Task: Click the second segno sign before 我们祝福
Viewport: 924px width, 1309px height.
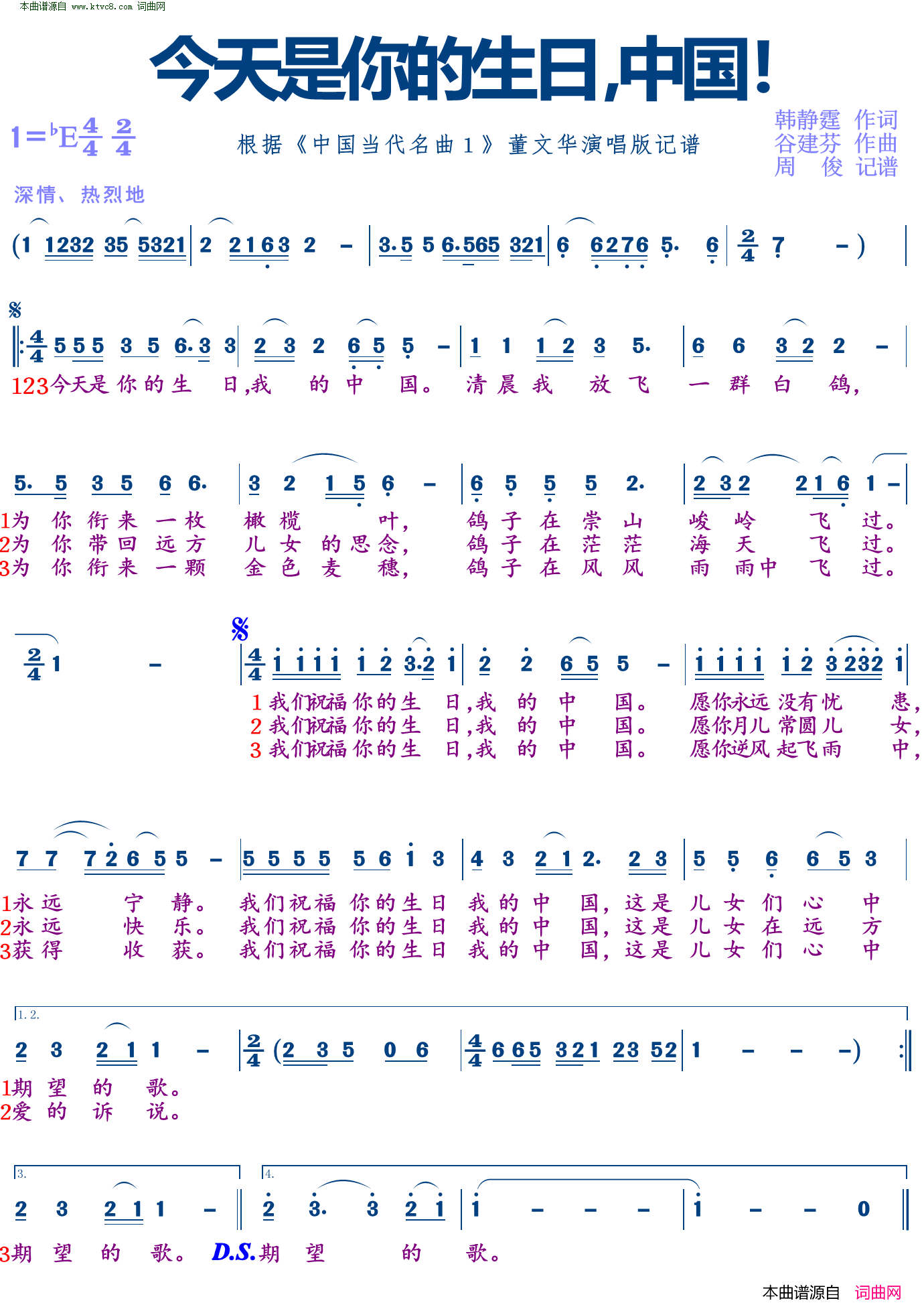Action: [240, 629]
